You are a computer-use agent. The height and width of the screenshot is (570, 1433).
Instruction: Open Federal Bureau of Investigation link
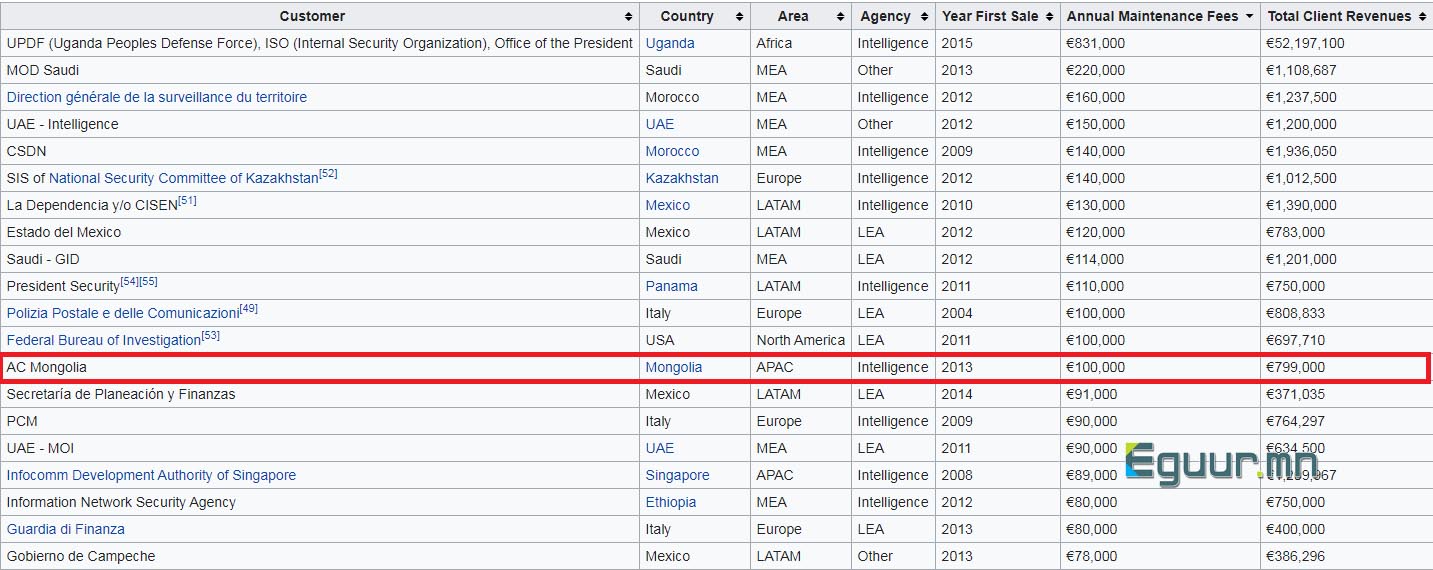tap(104, 340)
